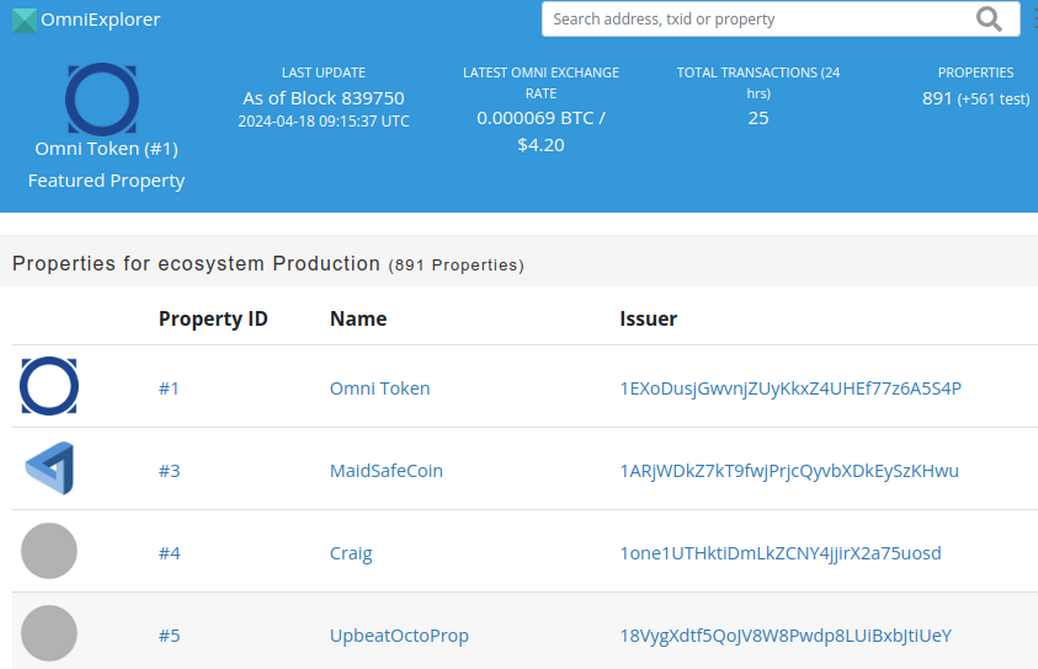The height and width of the screenshot is (669, 1038).
Task: Open the UpbeatOctoProp property link
Action: click(x=399, y=636)
